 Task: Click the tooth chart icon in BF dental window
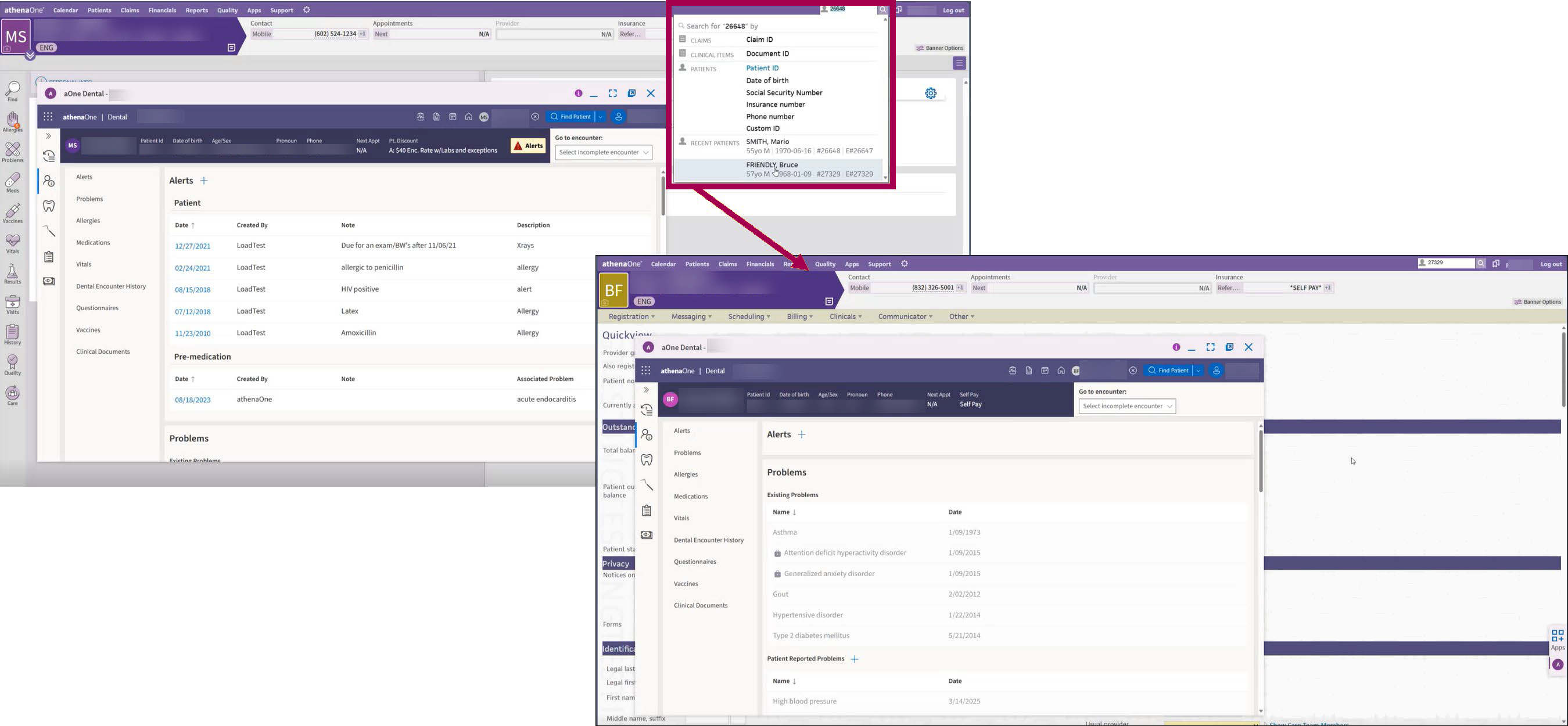point(647,460)
